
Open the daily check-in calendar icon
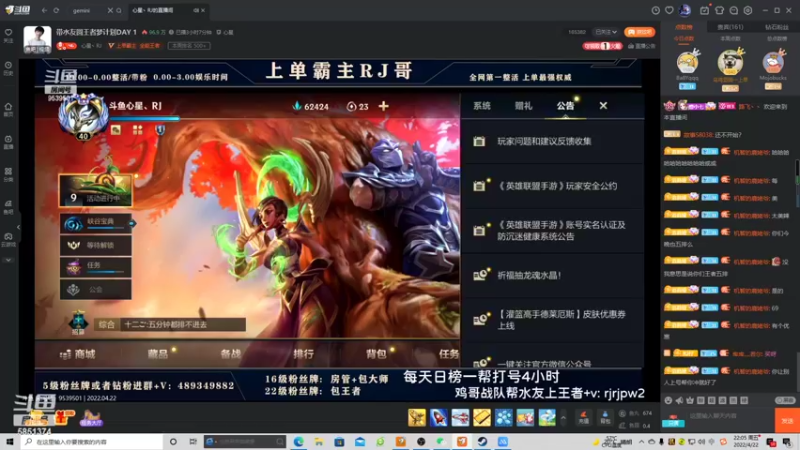pos(705,10)
